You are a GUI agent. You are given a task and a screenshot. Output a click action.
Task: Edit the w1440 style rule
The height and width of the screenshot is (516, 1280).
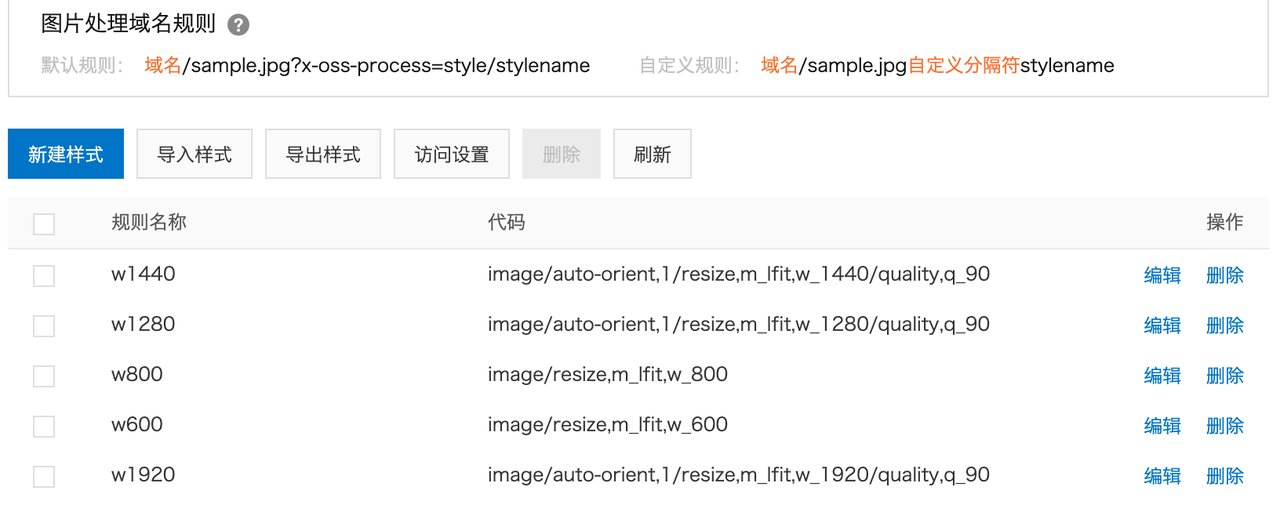(x=1162, y=275)
